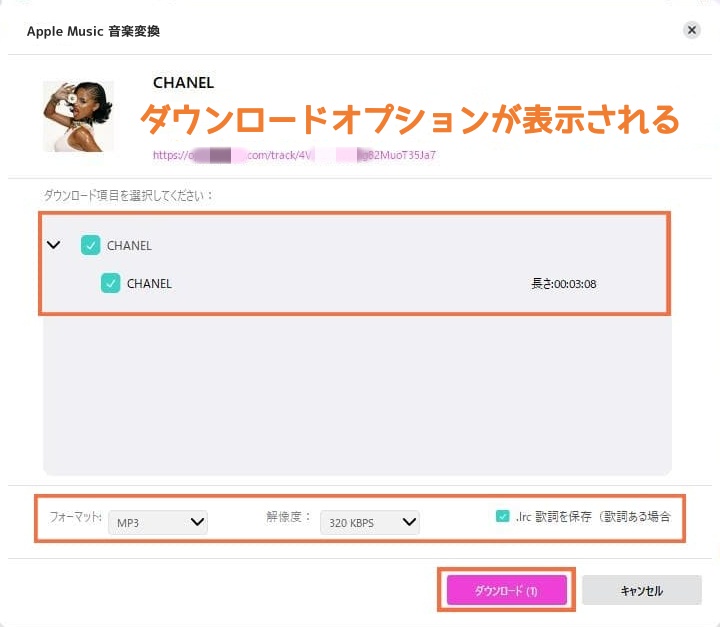Toggle the .lrc 歌詞を保存 checkbox
Image resolution: width=720 pixels, height=627 pixels.
[x=502, y=517]
